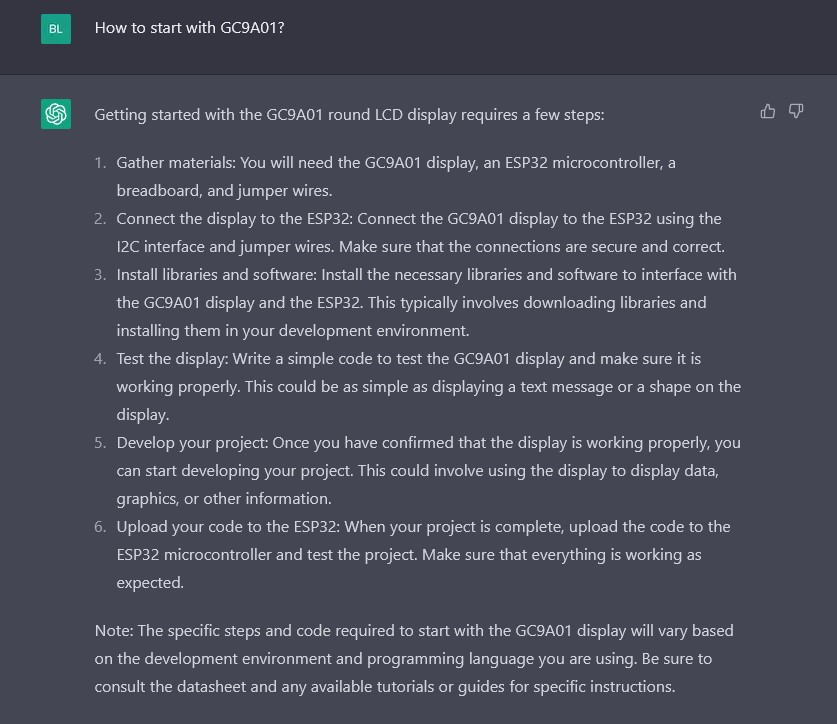The width and height of the screenshot is (837, 724).
Task: Click the green BL user avatar
Action: click(x=56, y=29)
